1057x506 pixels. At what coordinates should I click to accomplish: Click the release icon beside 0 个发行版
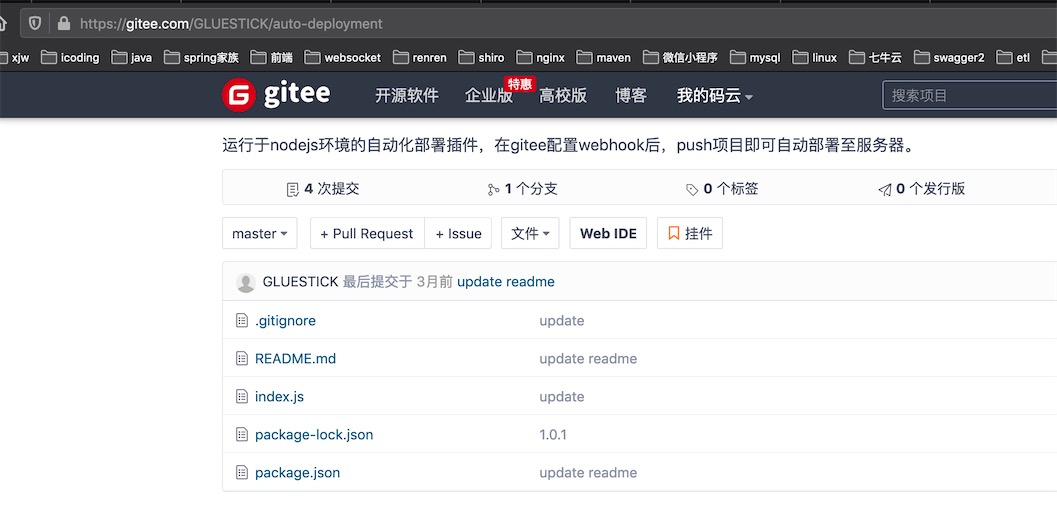click(x=884, y=189)
